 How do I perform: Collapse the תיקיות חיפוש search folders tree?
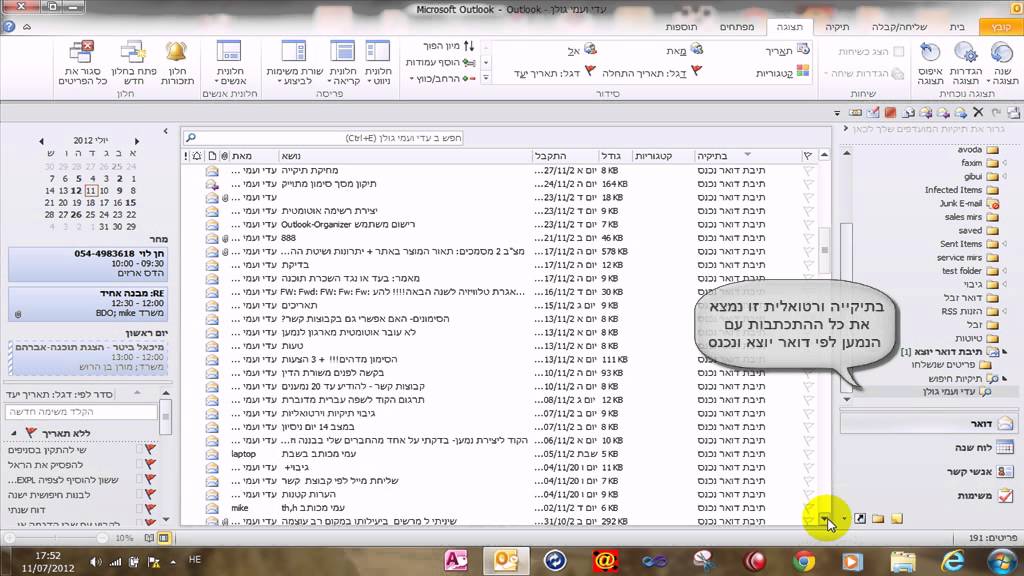pos(1004,378)
